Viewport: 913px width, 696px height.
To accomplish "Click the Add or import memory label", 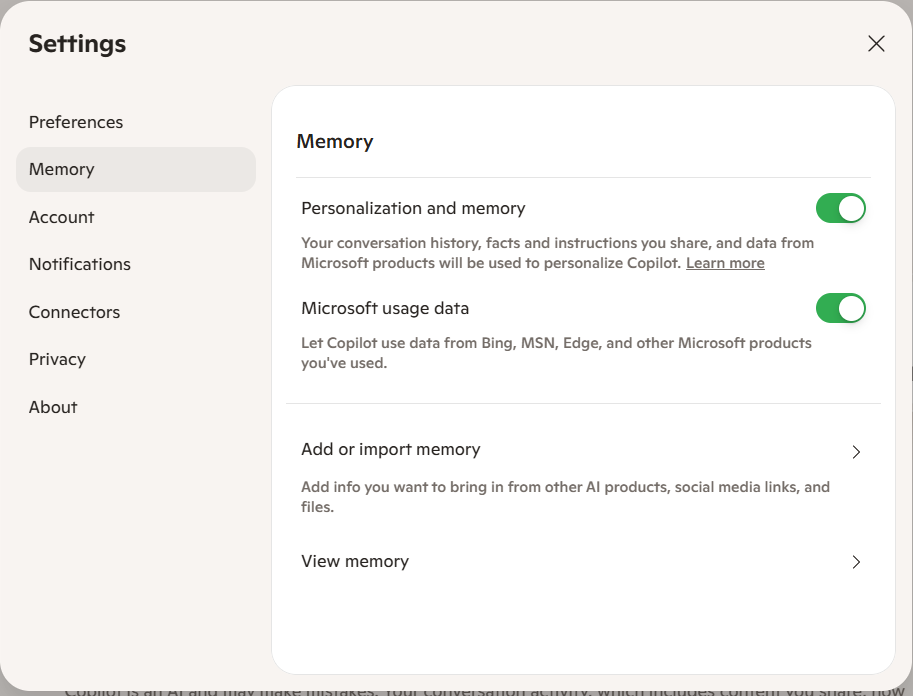I will tap(391, 450).
